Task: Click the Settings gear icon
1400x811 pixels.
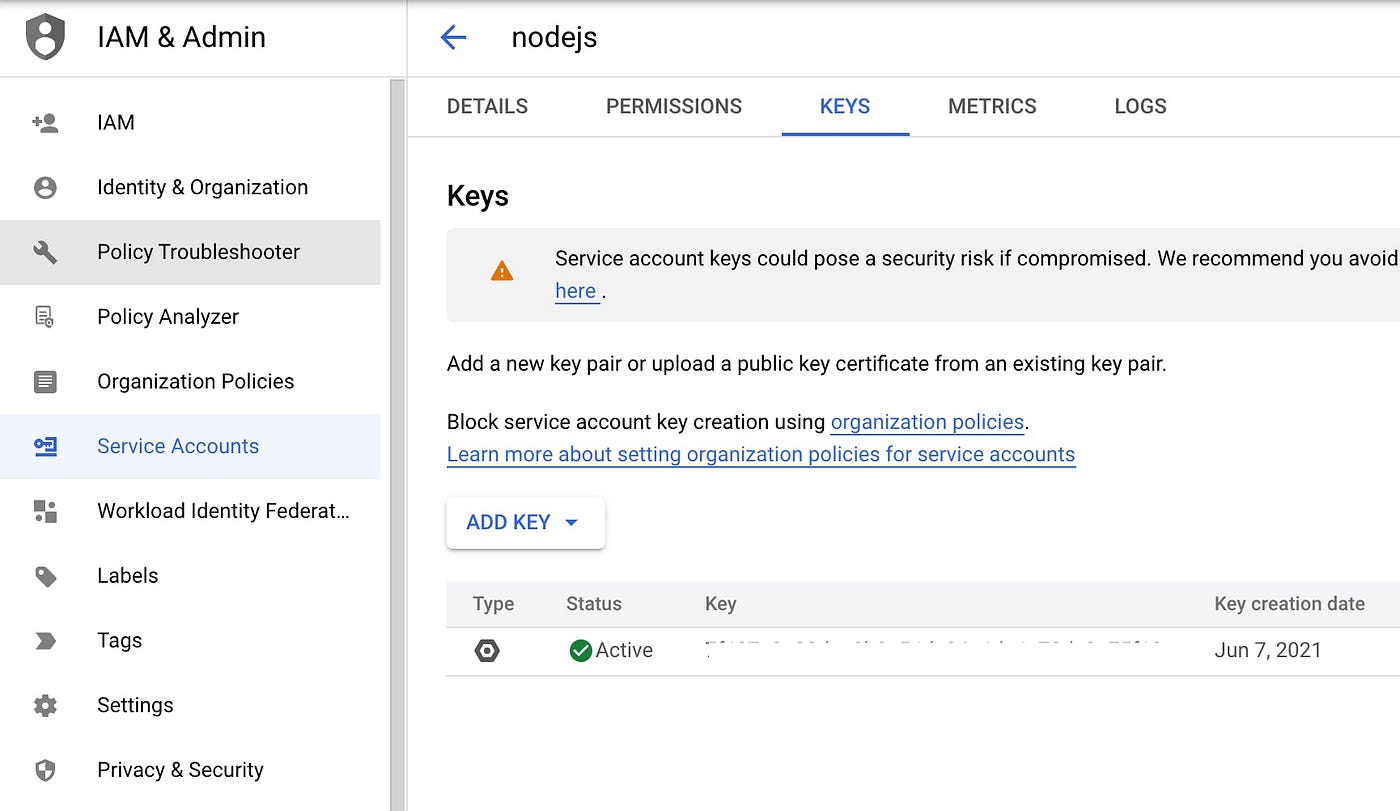Action: coord(45,706)
